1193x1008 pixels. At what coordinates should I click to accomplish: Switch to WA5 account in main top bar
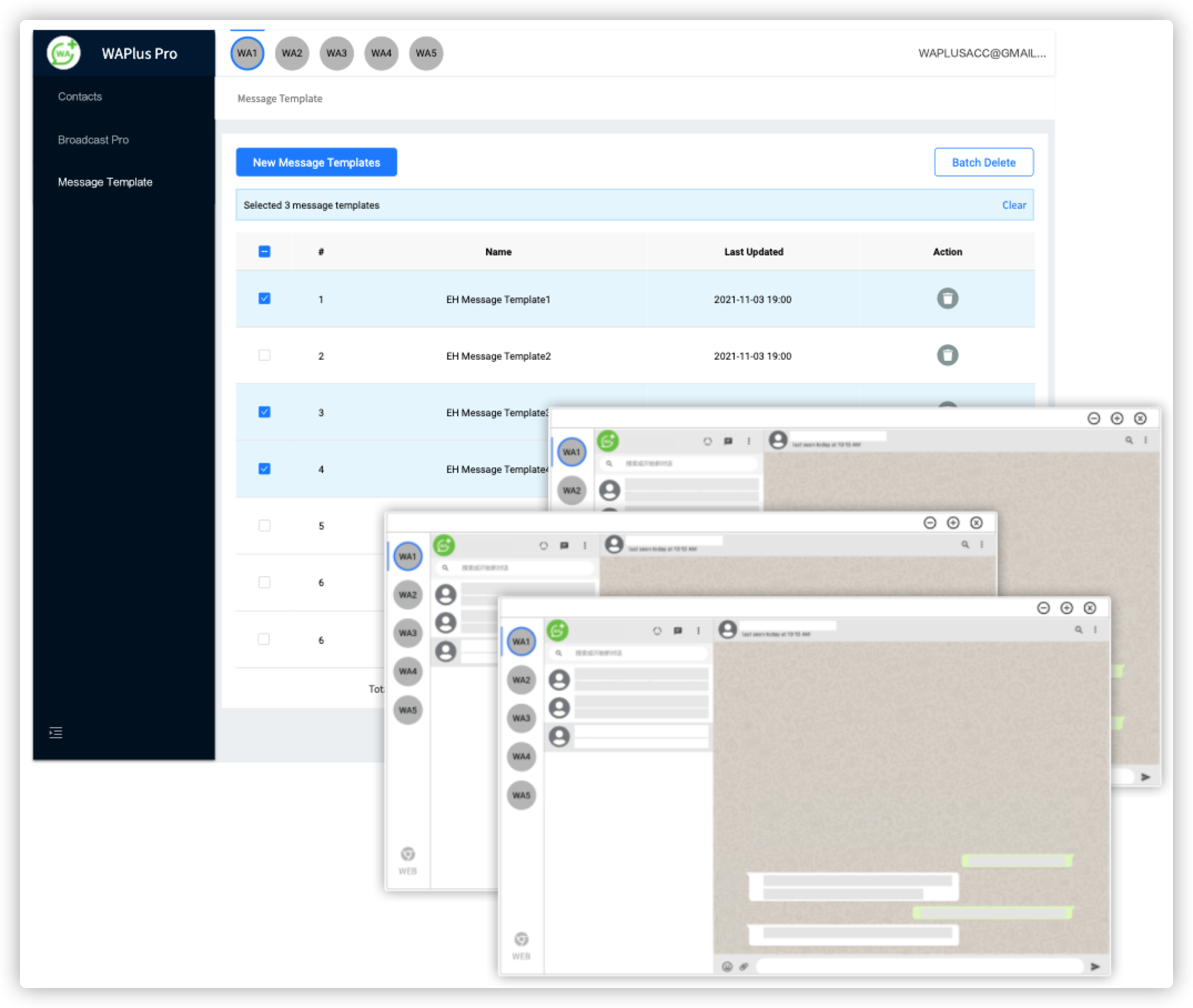426,53
